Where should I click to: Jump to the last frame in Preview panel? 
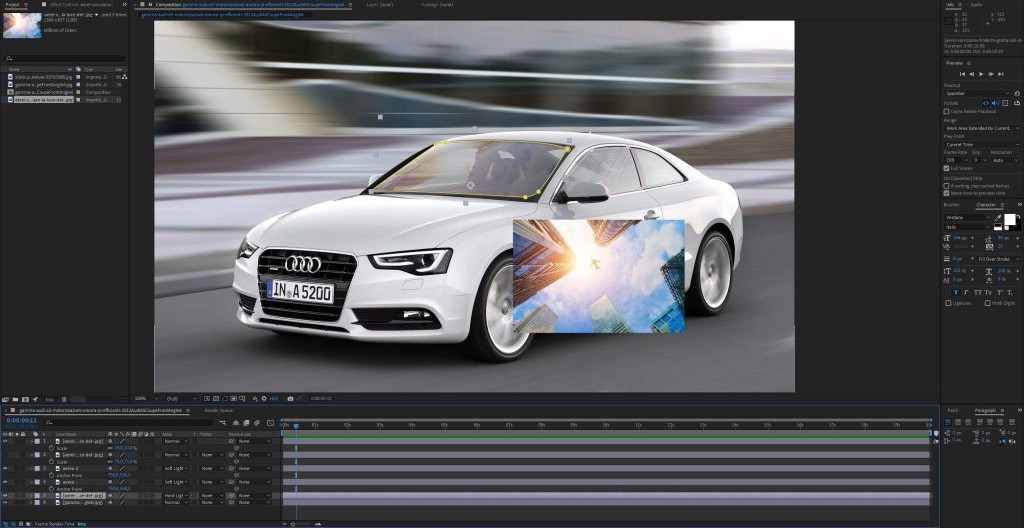coord(1000,74)
